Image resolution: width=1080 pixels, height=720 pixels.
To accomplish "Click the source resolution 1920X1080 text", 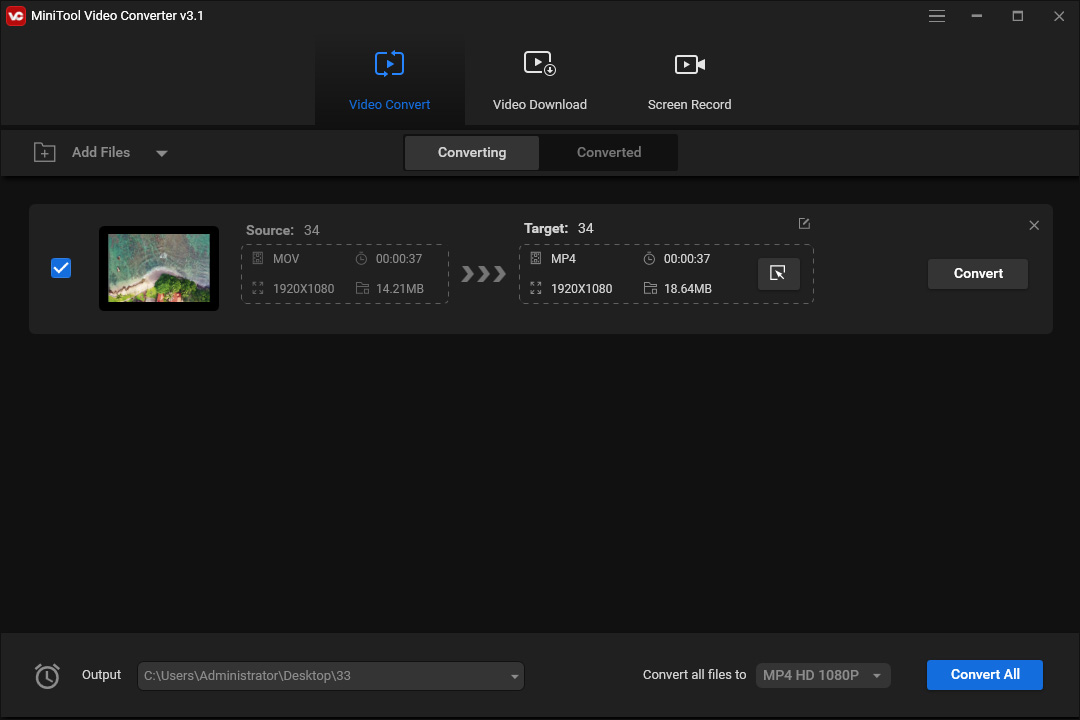I will pyautogui.click(x=303, y=289).
